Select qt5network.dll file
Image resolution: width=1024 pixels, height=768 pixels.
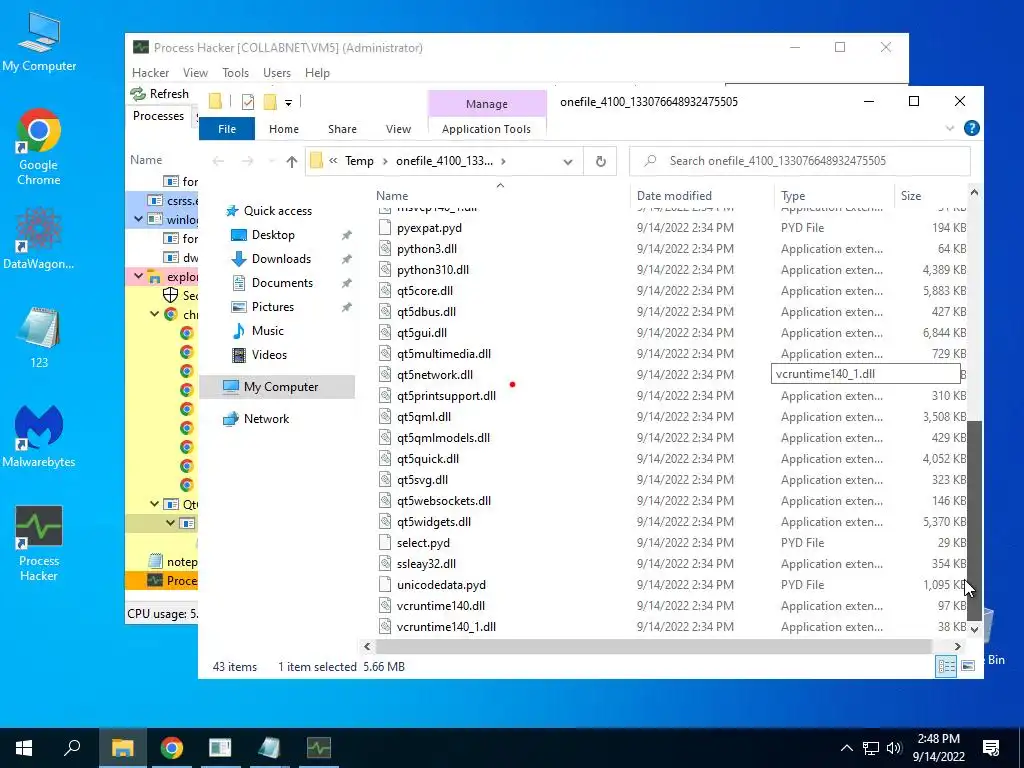pos(434,375)
